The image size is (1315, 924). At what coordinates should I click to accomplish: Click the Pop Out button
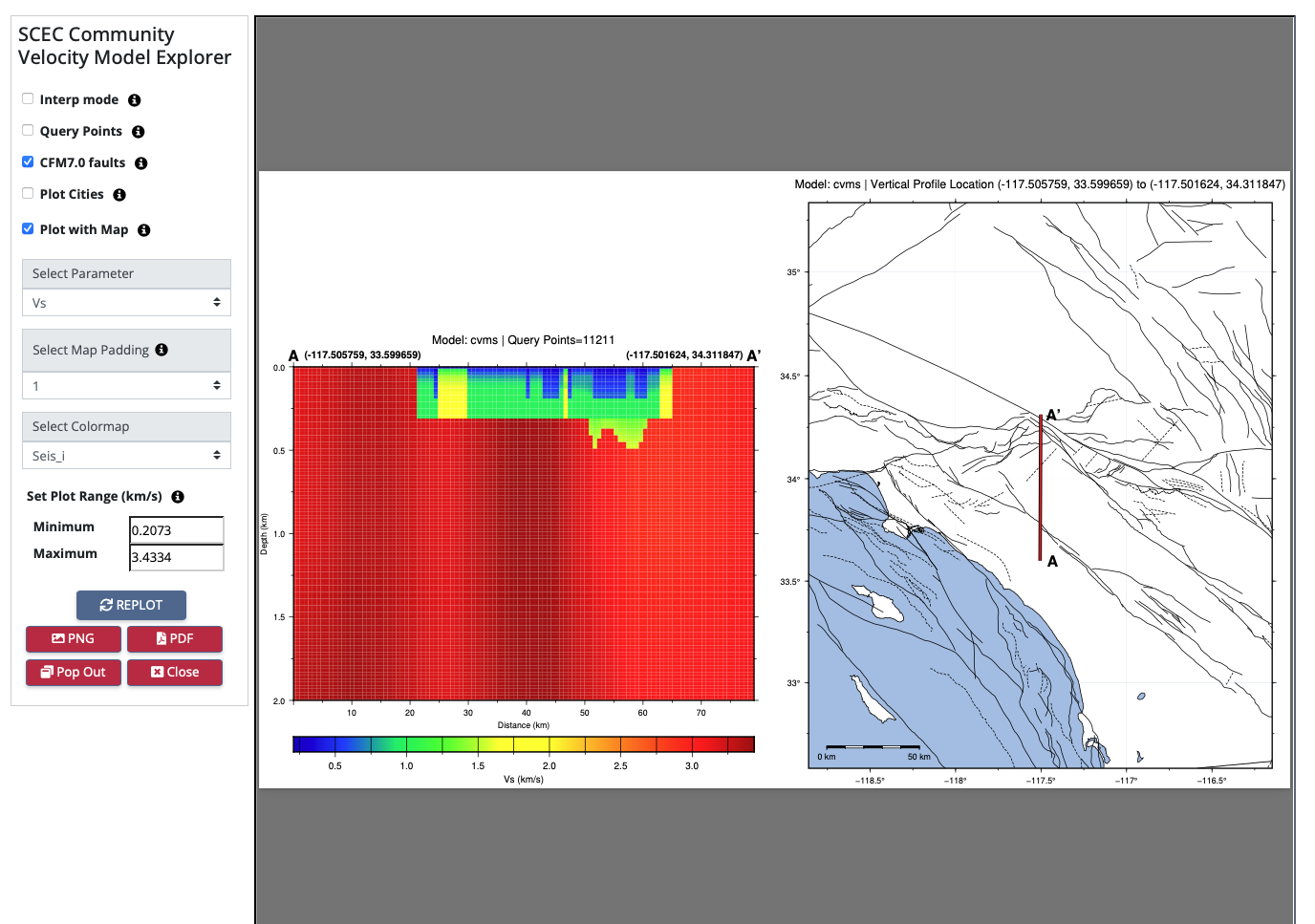[74, 672]
